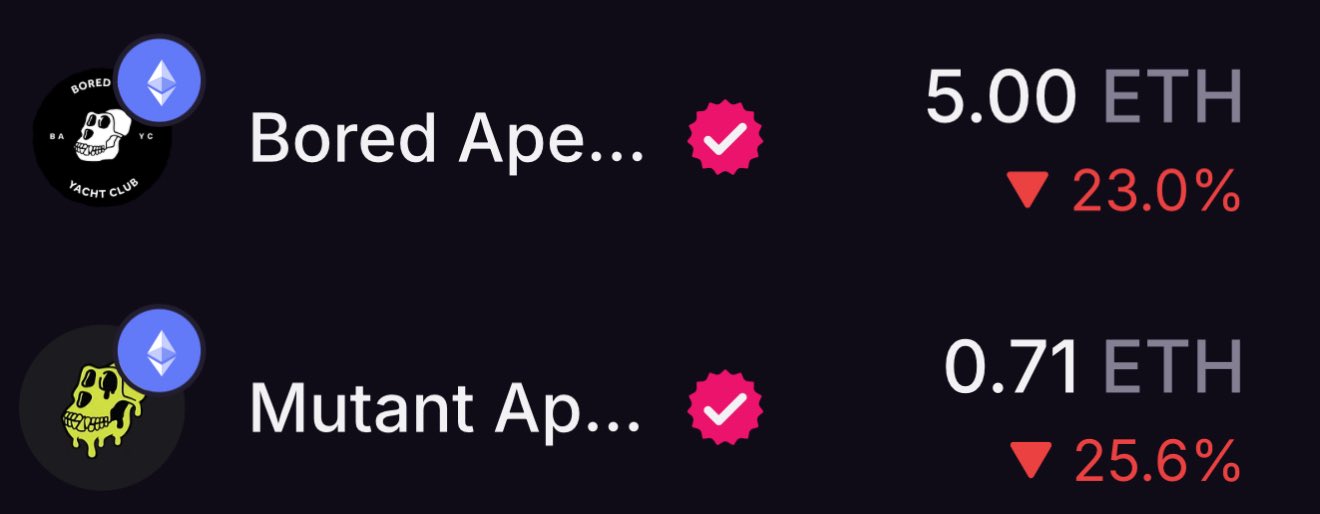Click the 23.0% price change text
1320x514 pixels.
1157,192
